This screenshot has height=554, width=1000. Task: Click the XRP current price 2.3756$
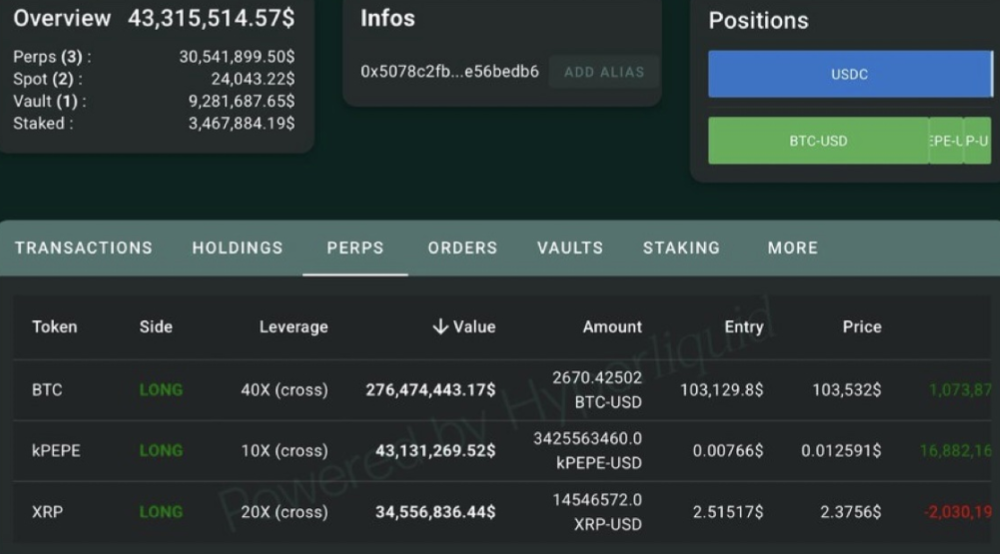pos(851,512)
